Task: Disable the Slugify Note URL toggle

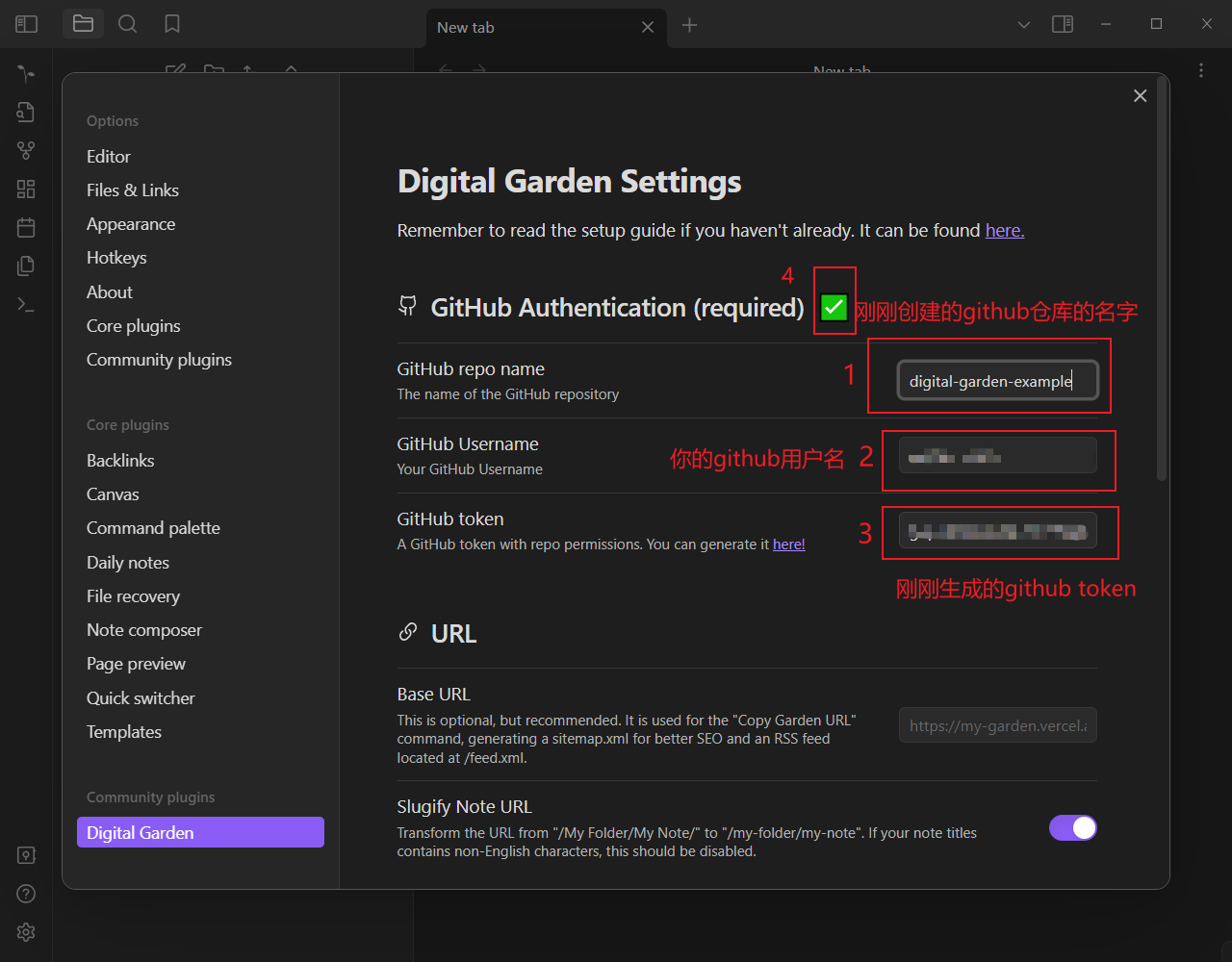Action: click(1072, 827)
